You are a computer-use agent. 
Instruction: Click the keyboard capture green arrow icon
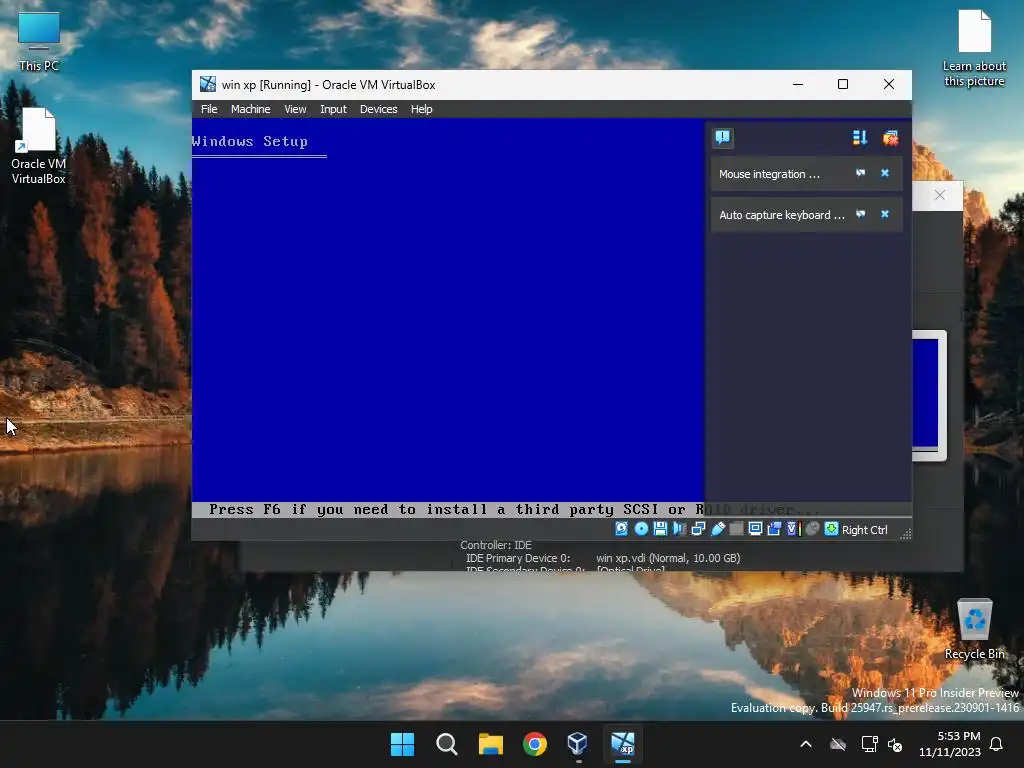click(831, 529)
